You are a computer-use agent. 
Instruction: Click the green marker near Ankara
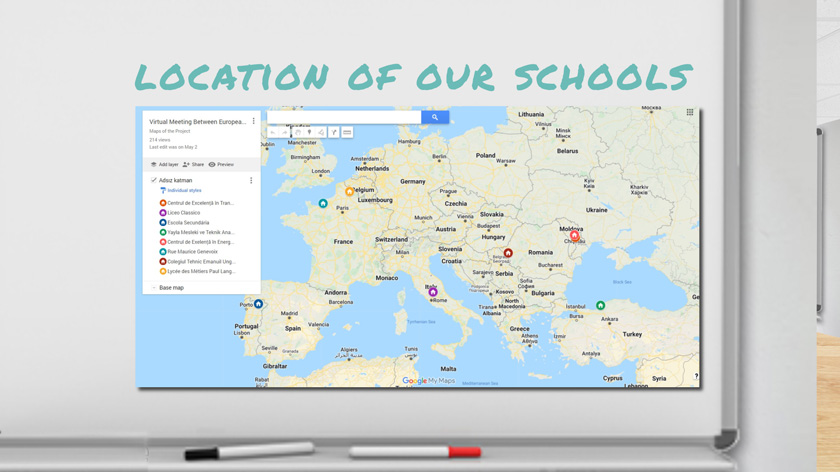600,305
